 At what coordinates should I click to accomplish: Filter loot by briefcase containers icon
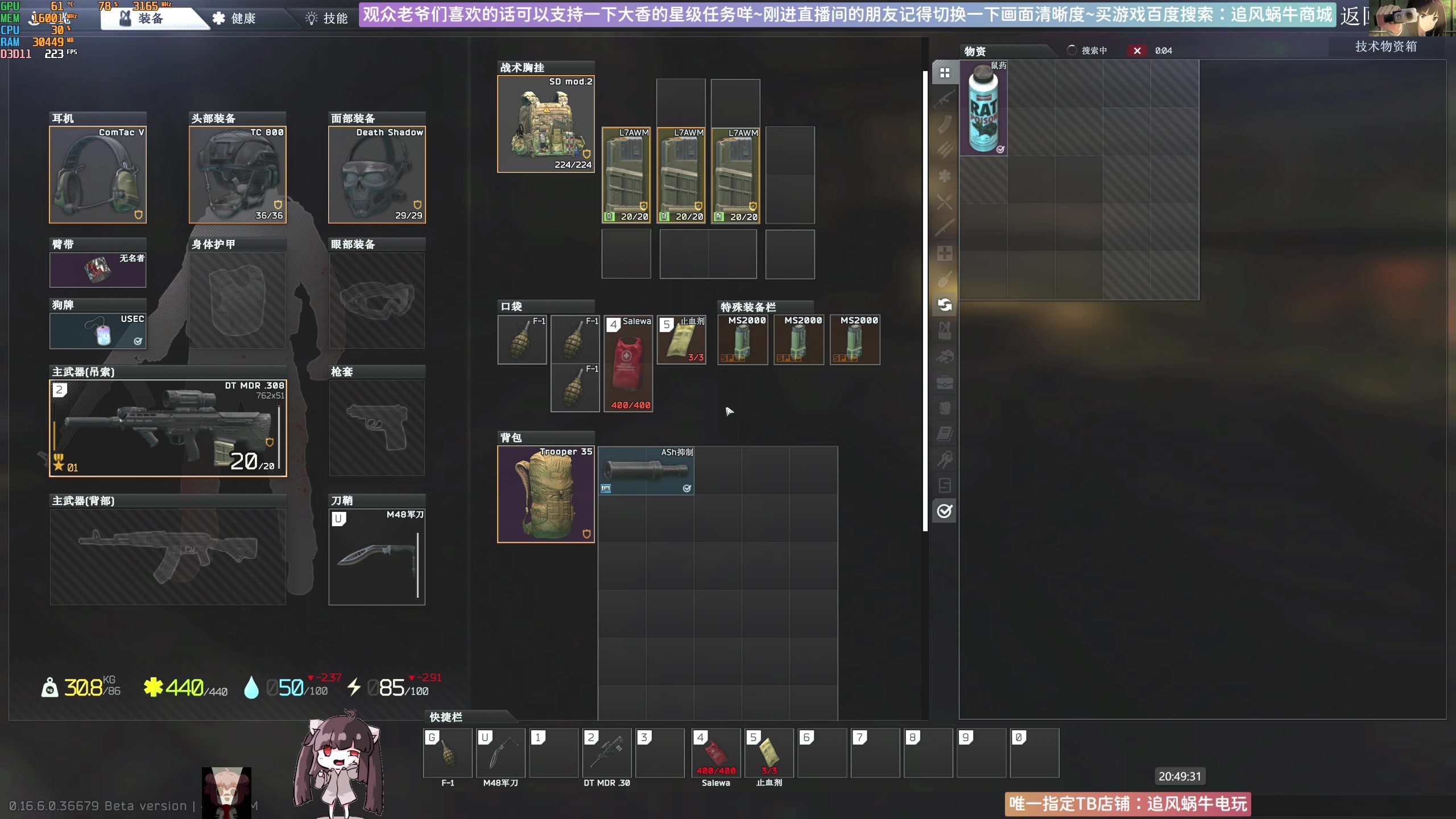click(x=945, y=382)
